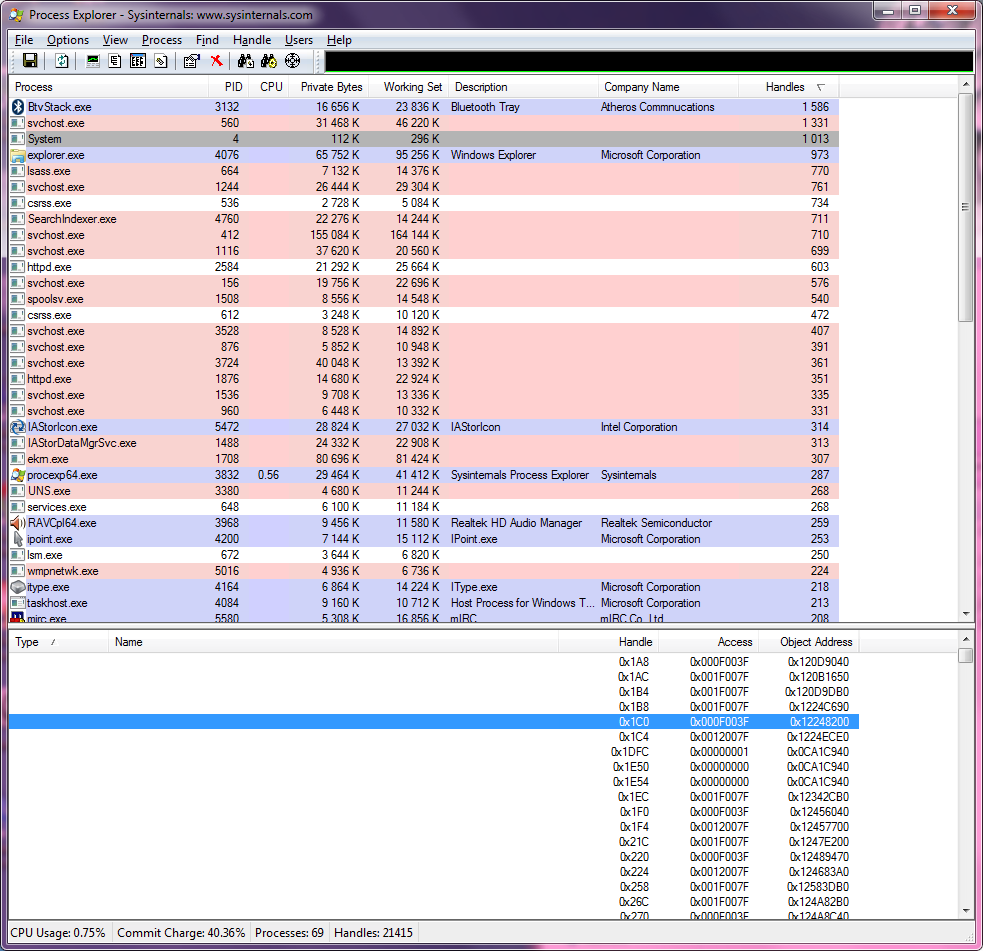Click the black CPU usage graph in toolbar

point(648,61)
